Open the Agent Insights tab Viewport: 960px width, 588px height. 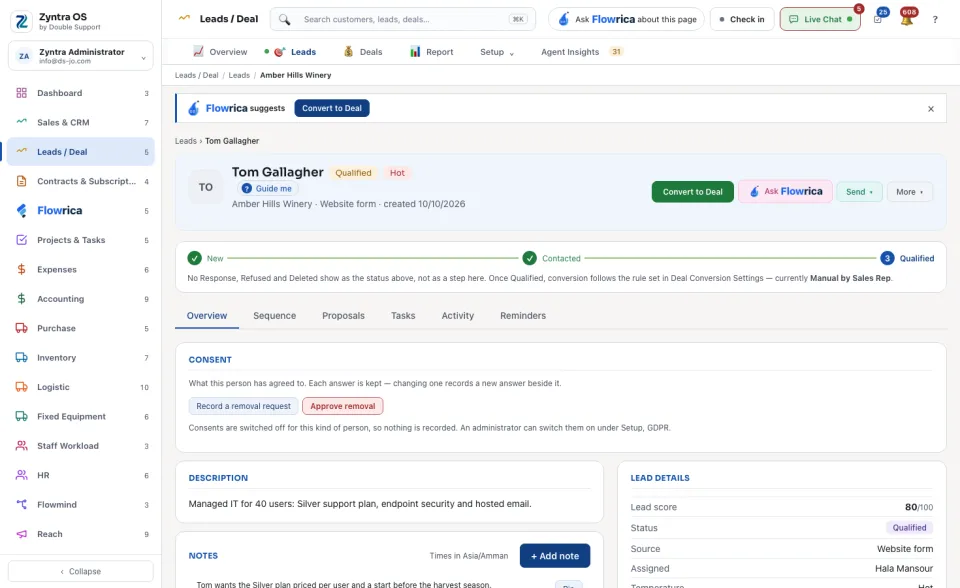pos(582,52)
